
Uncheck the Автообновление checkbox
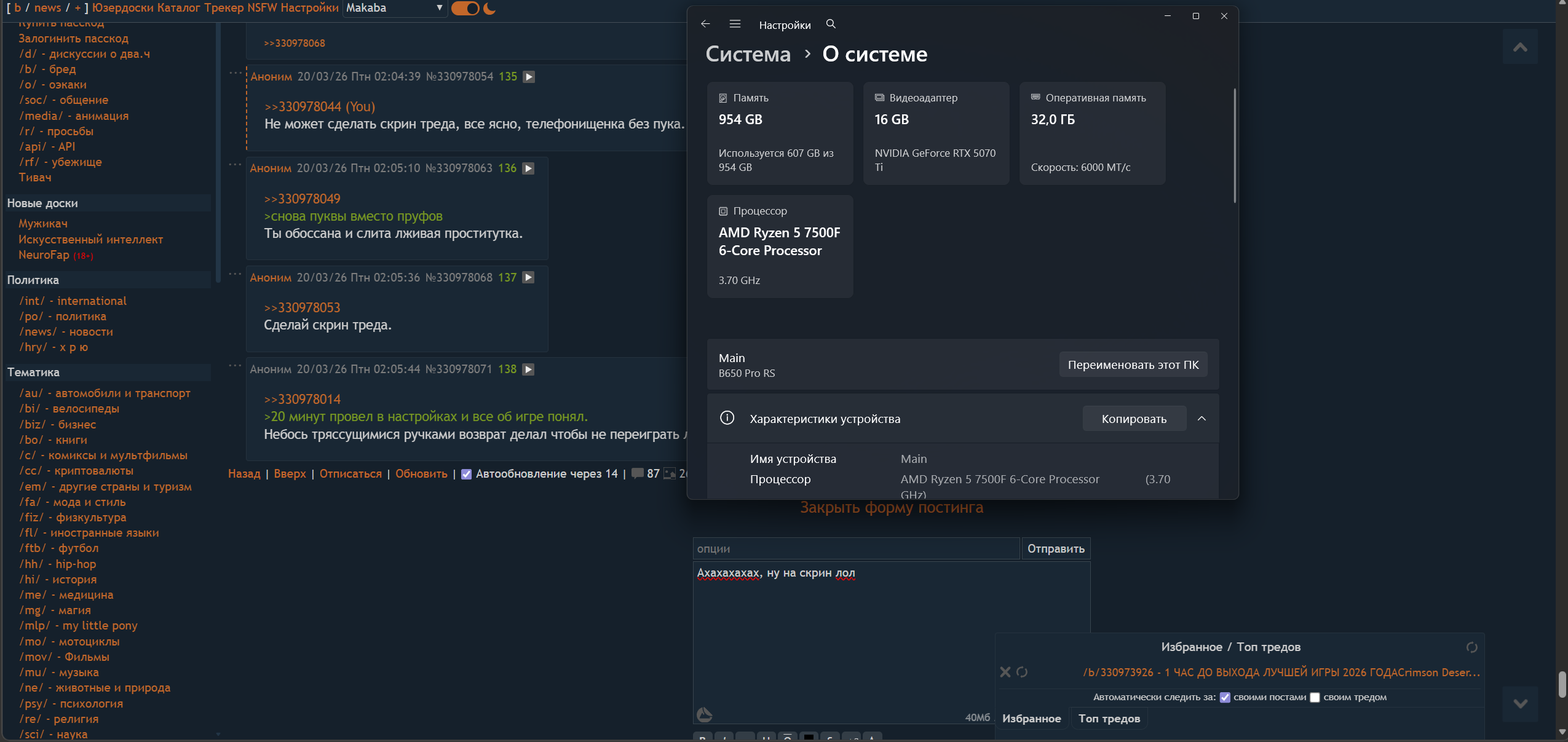466,474
